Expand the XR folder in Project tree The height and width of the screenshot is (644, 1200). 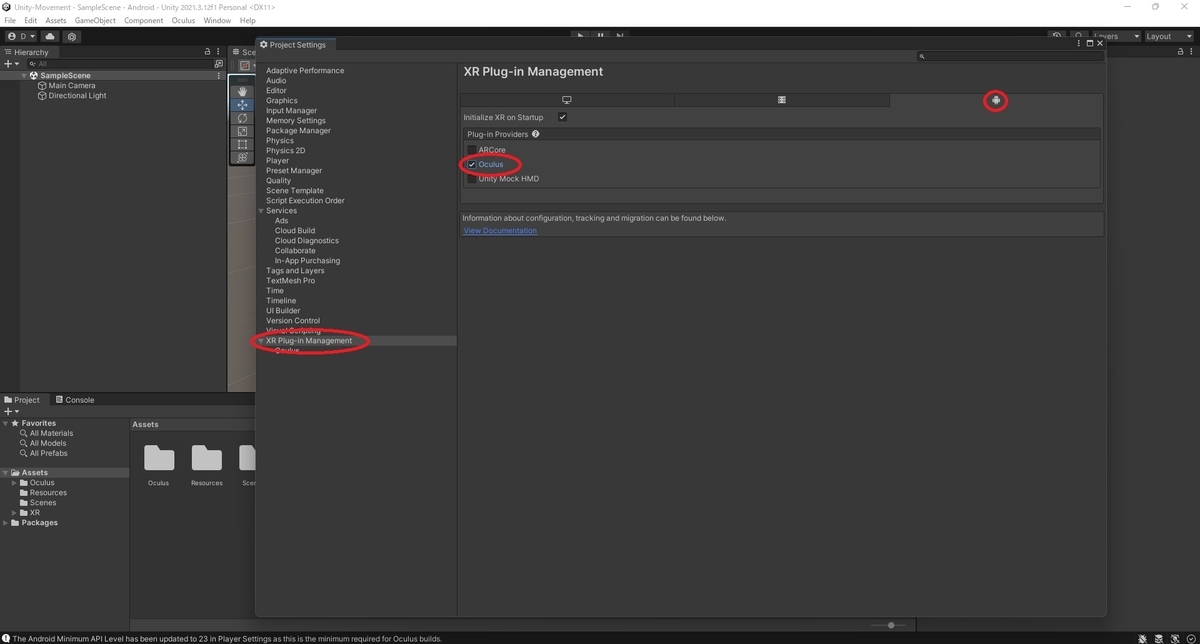pyautogui.click(x=14, y=513)
